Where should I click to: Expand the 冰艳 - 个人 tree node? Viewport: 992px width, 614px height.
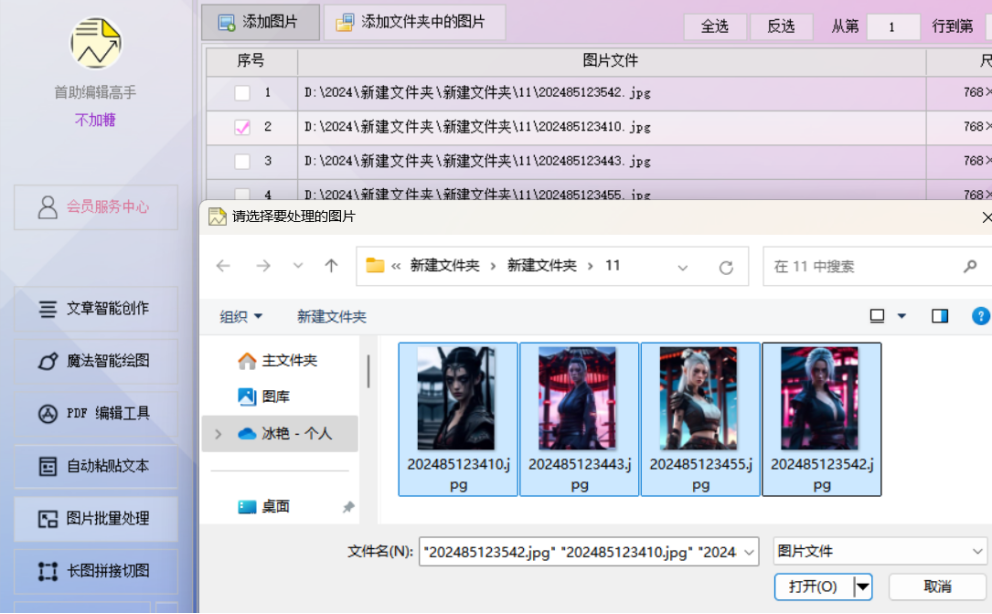click(x=218, y=434)
